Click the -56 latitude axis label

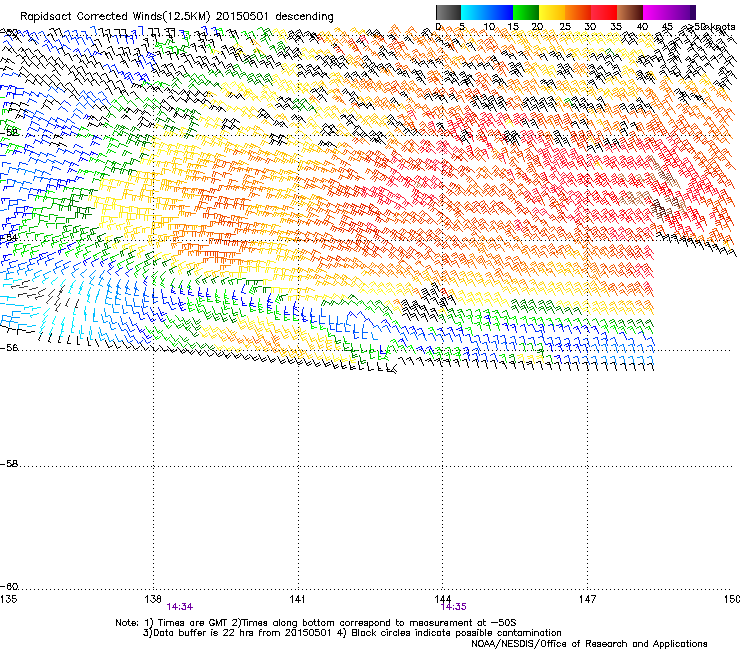(9, 348)
